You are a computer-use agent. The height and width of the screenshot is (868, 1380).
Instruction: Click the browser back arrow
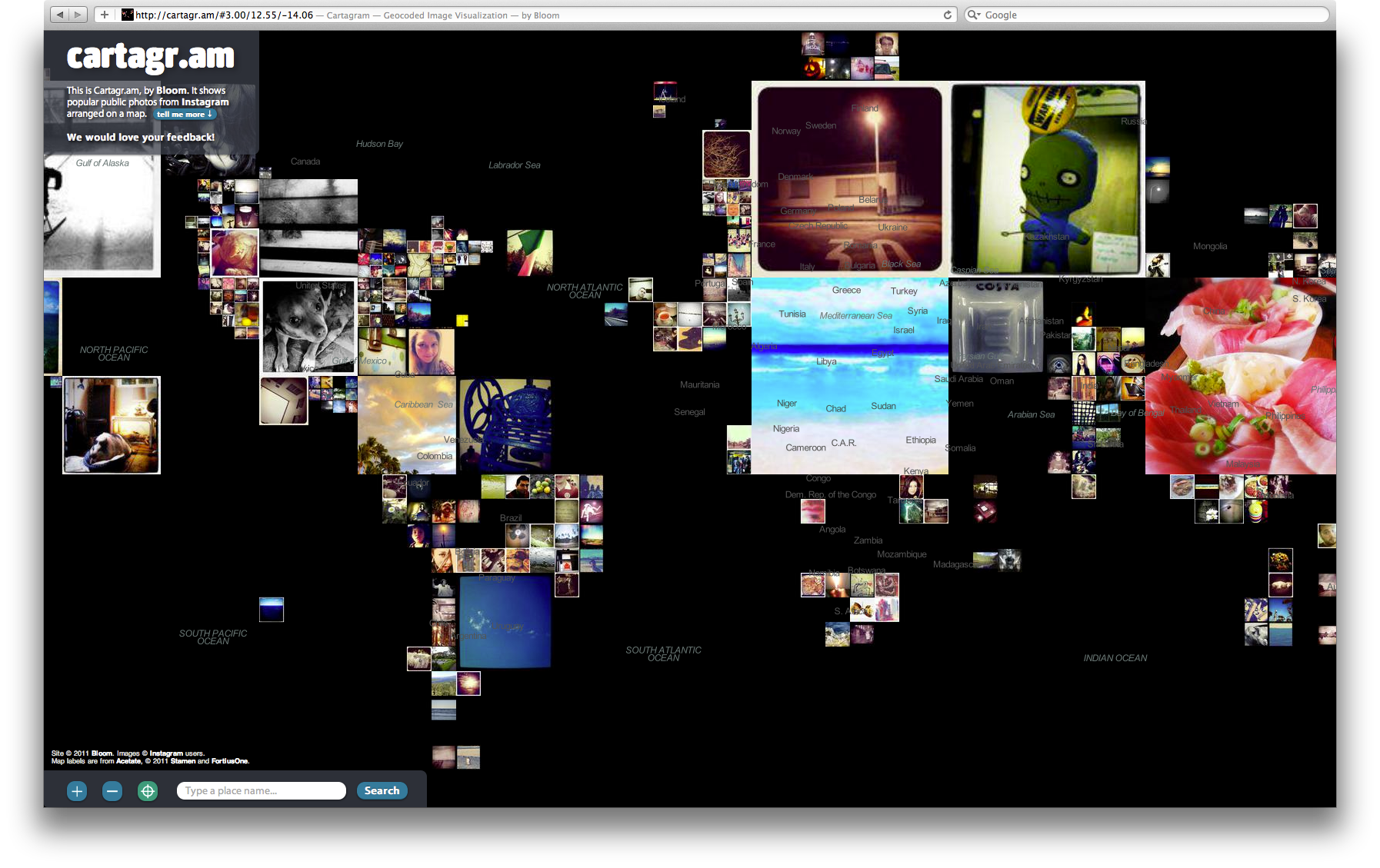click(60, 15)
